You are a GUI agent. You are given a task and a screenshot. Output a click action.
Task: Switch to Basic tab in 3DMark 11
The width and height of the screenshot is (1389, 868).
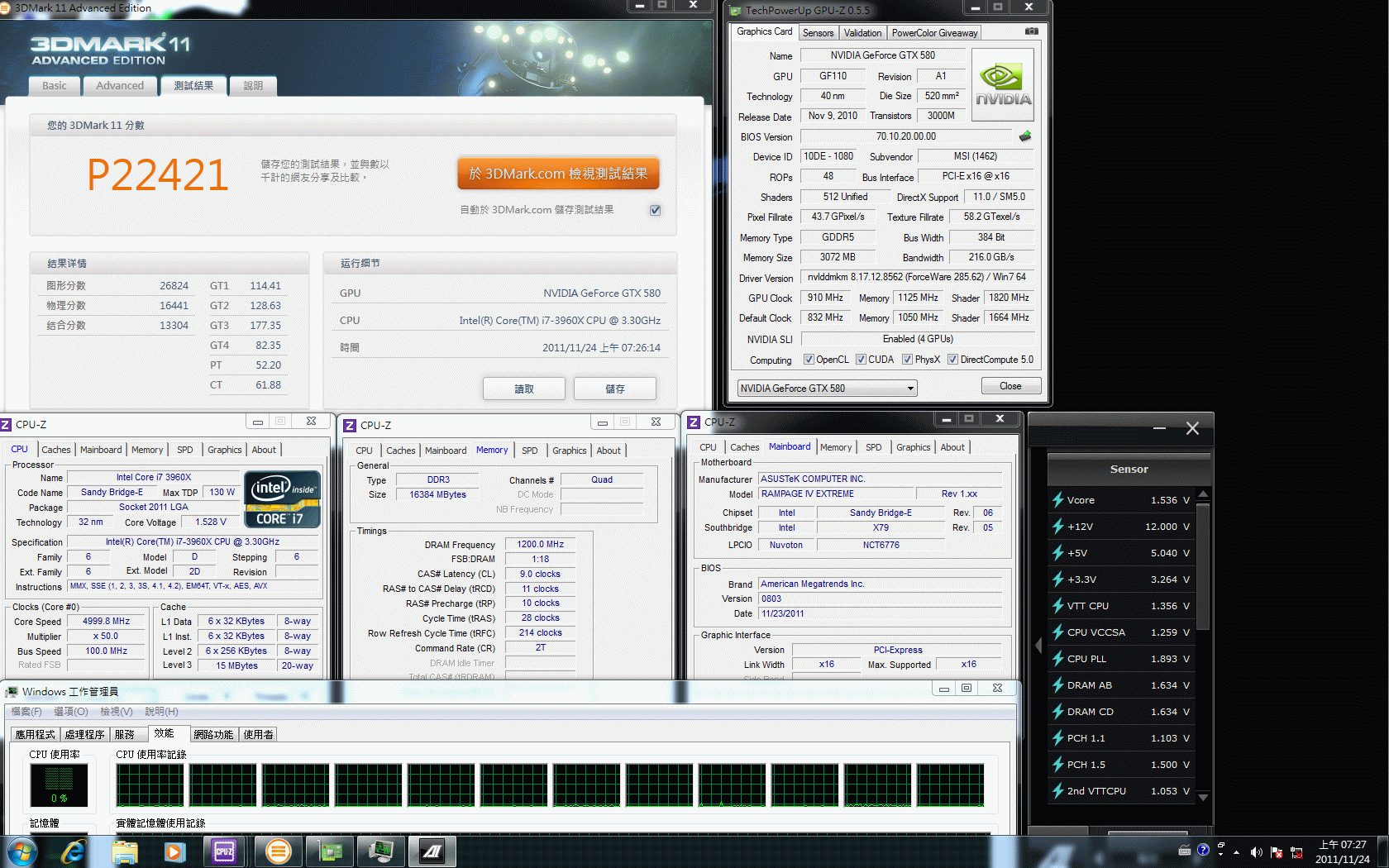(55, 85)
